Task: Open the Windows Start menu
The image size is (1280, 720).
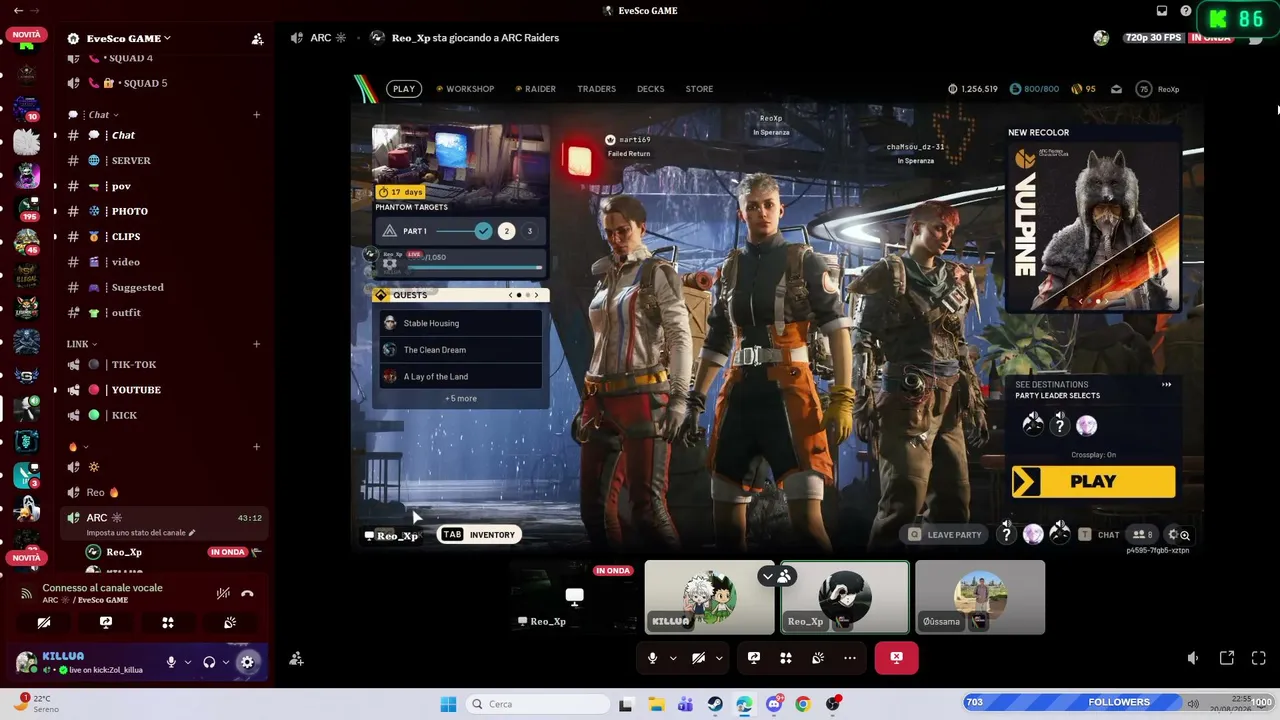Action: coord(448,704)
